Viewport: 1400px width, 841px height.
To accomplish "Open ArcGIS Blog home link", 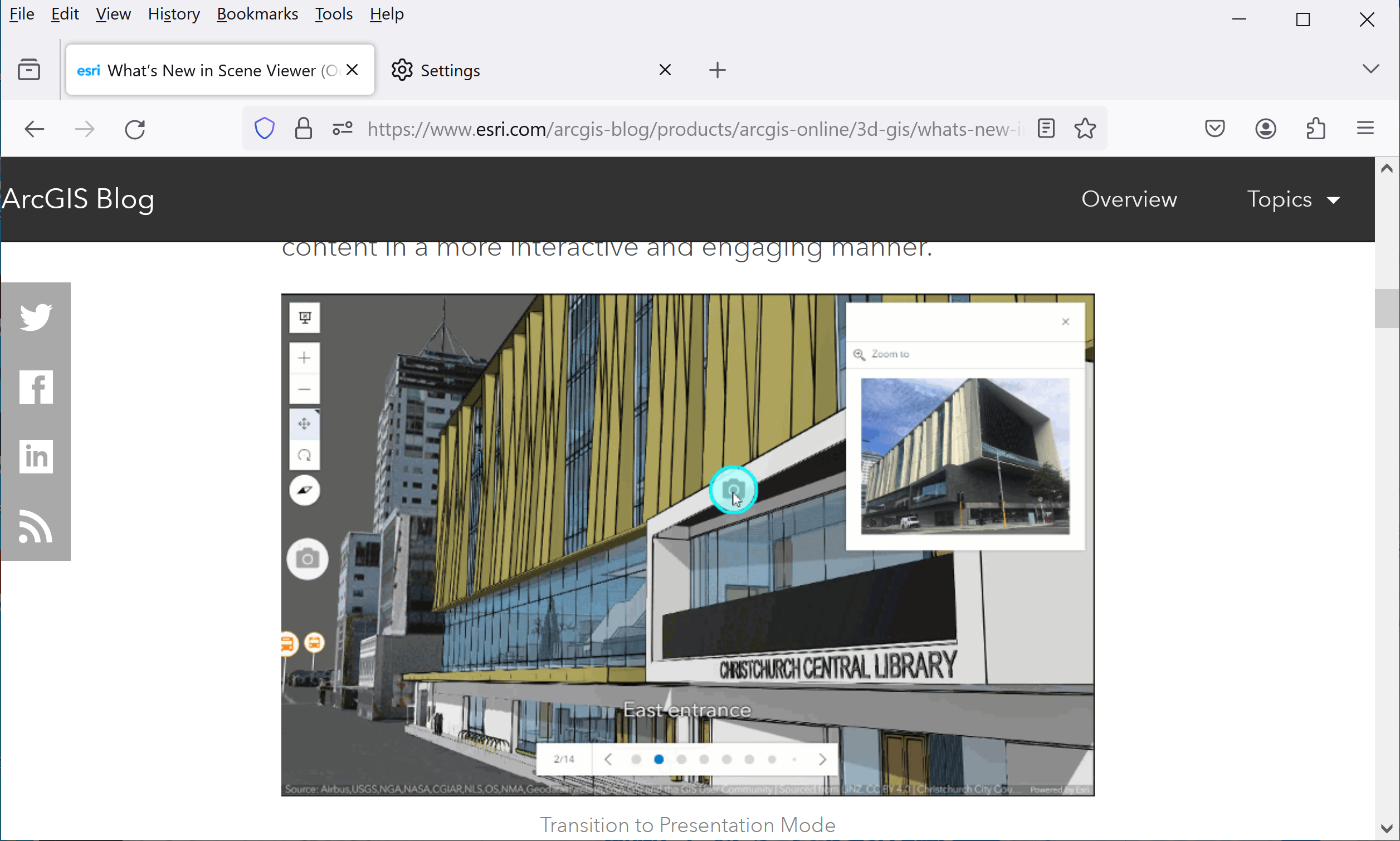I will (x=77, y=199).
